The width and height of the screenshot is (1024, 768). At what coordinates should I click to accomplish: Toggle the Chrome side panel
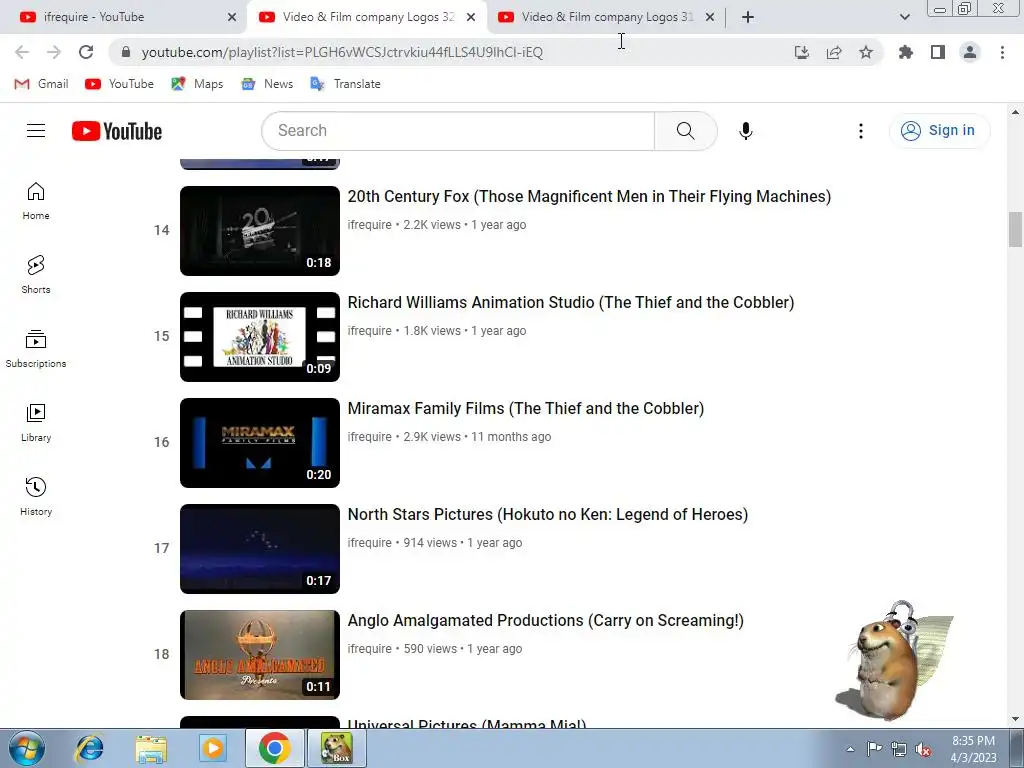tap(938, 52)
